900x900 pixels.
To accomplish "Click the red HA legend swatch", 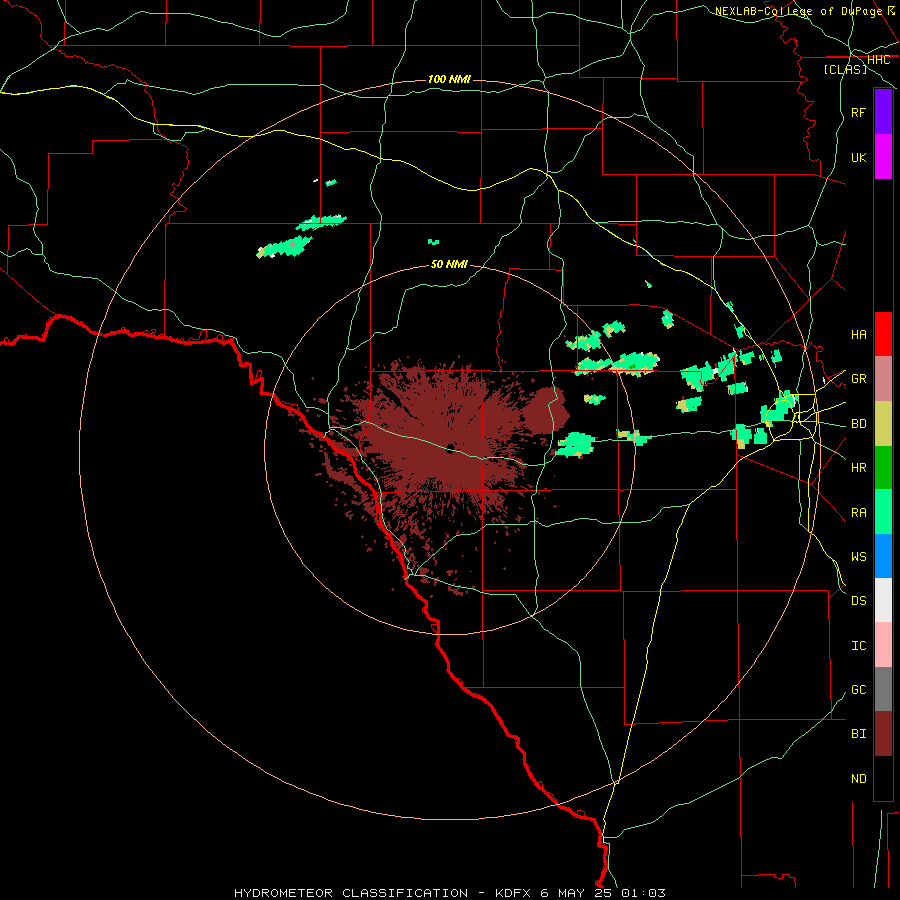I will (883, 334).
